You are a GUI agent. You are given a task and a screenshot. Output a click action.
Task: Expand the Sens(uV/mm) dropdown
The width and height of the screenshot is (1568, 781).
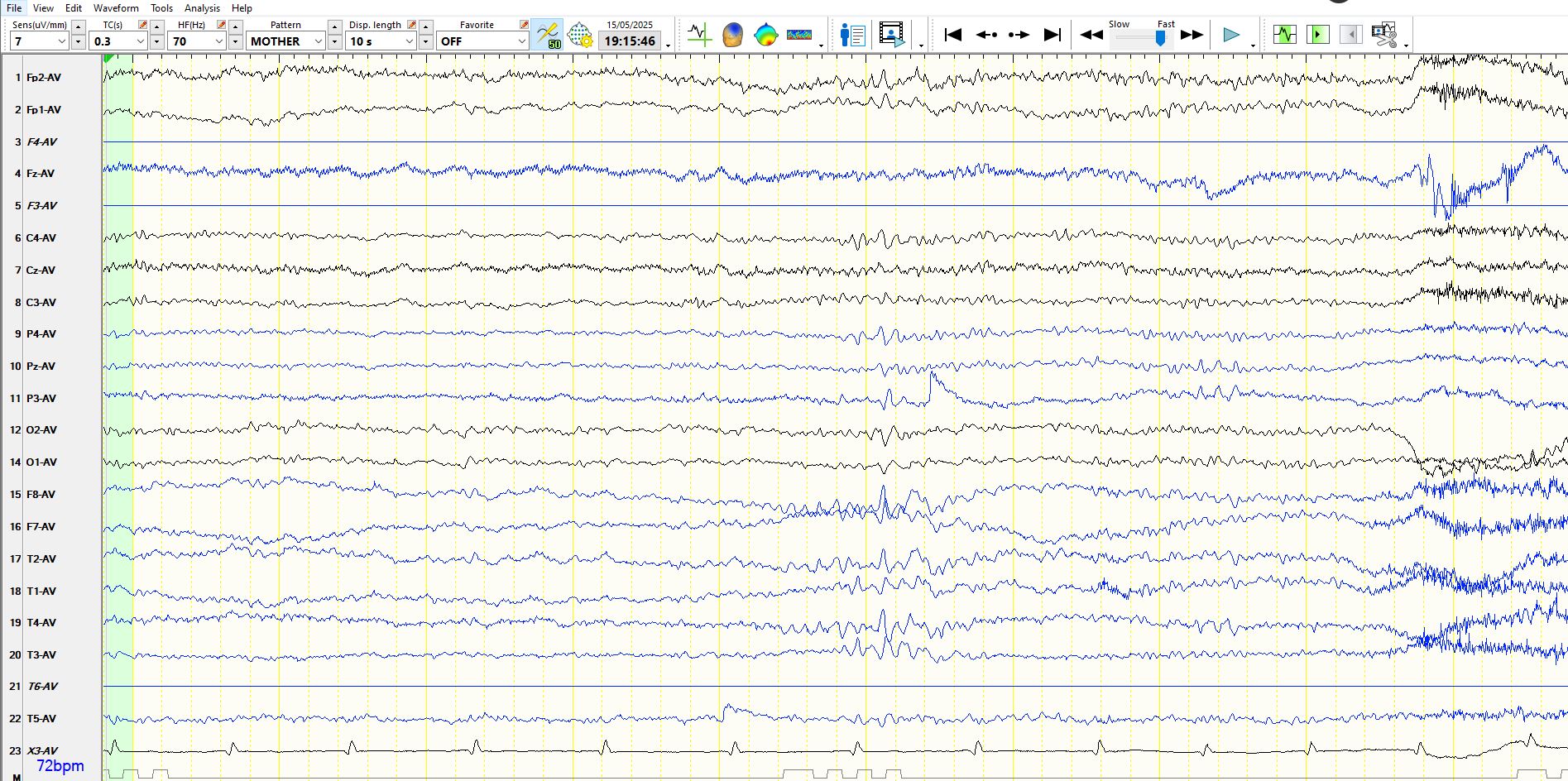pos(61,41)
